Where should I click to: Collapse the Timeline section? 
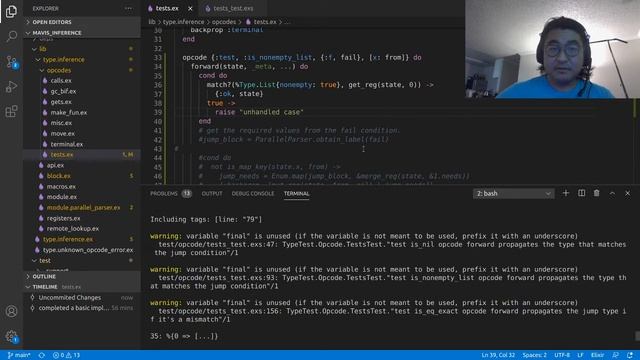pos(82,287)
